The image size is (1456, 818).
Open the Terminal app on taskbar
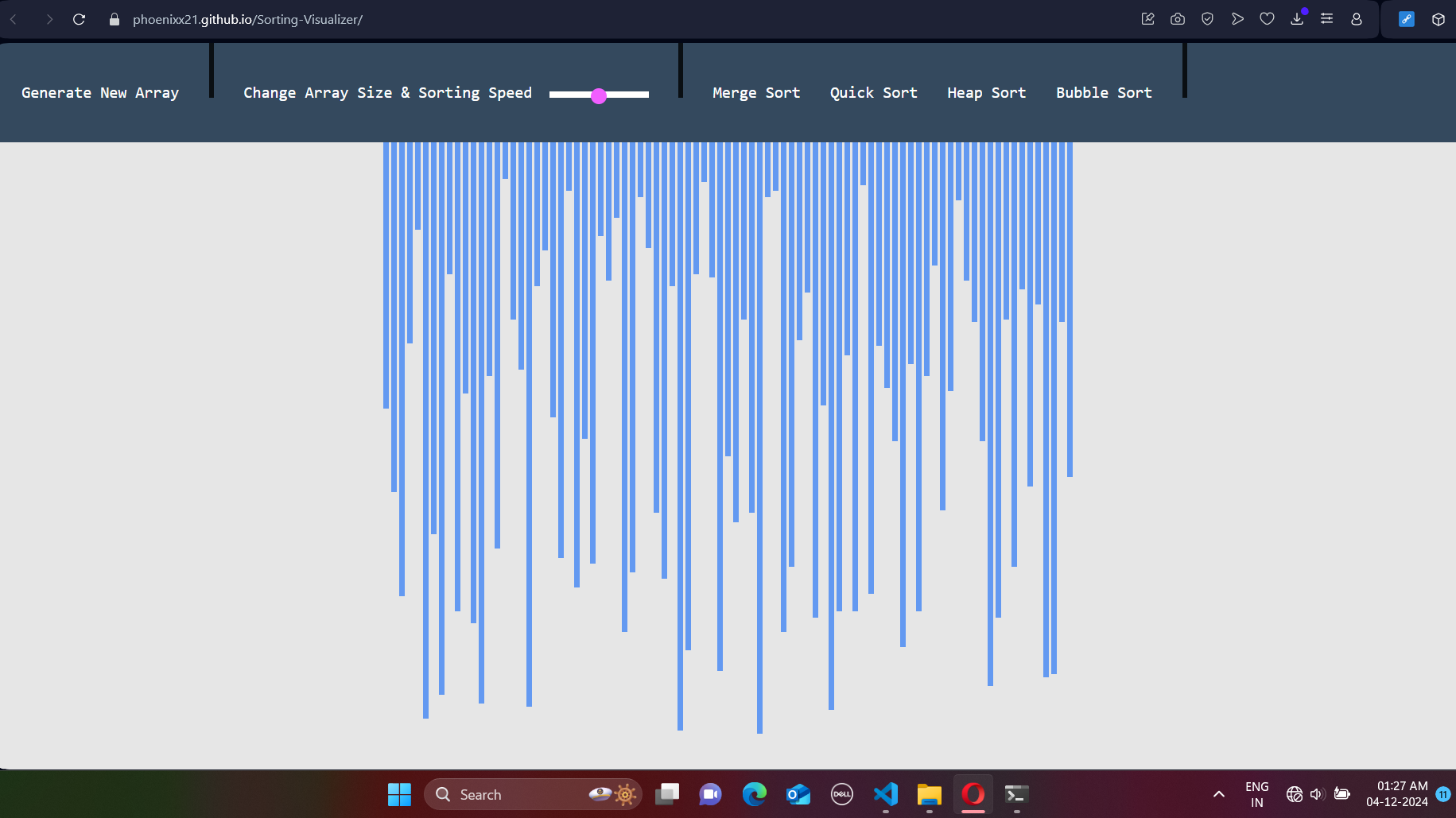[x=1017, y=794]
